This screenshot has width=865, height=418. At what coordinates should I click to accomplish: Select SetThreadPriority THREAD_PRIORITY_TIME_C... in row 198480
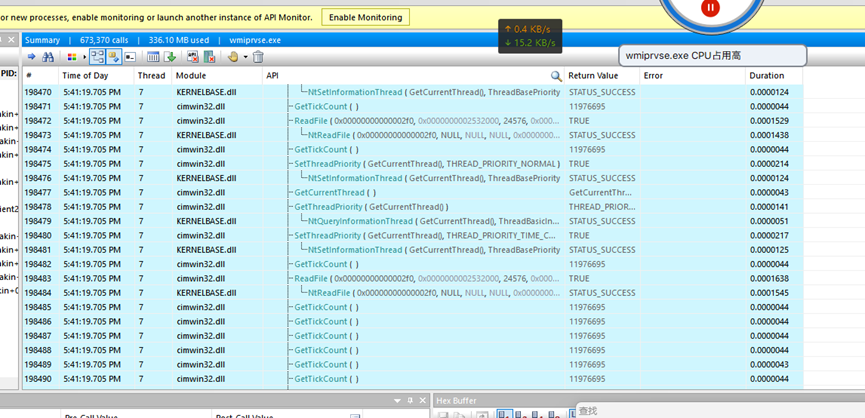[425, 235]
